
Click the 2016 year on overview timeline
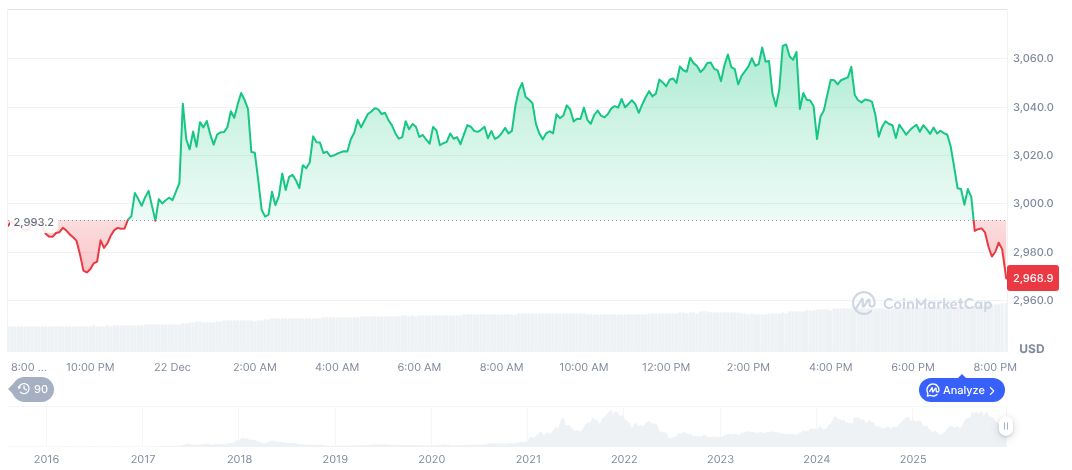(46, 458)
